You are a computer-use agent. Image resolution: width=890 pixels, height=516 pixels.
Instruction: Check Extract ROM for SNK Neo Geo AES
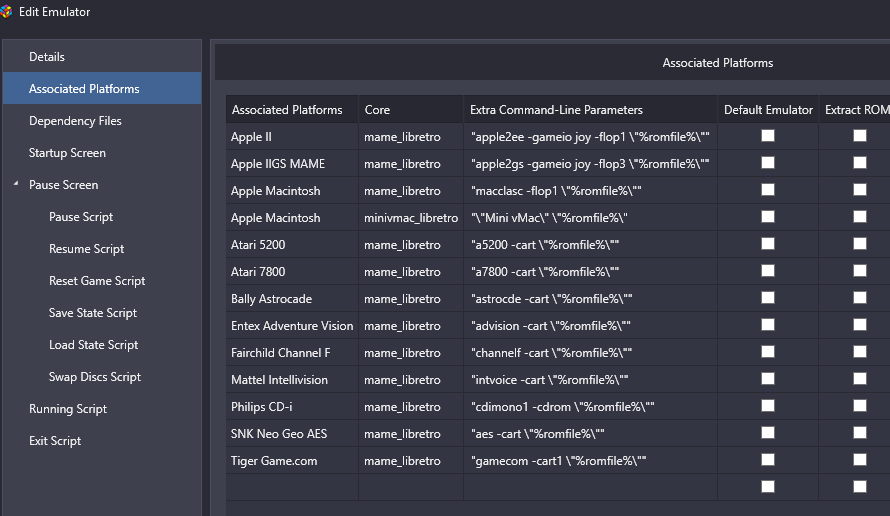pyautogui.click(x=860, y=433)
